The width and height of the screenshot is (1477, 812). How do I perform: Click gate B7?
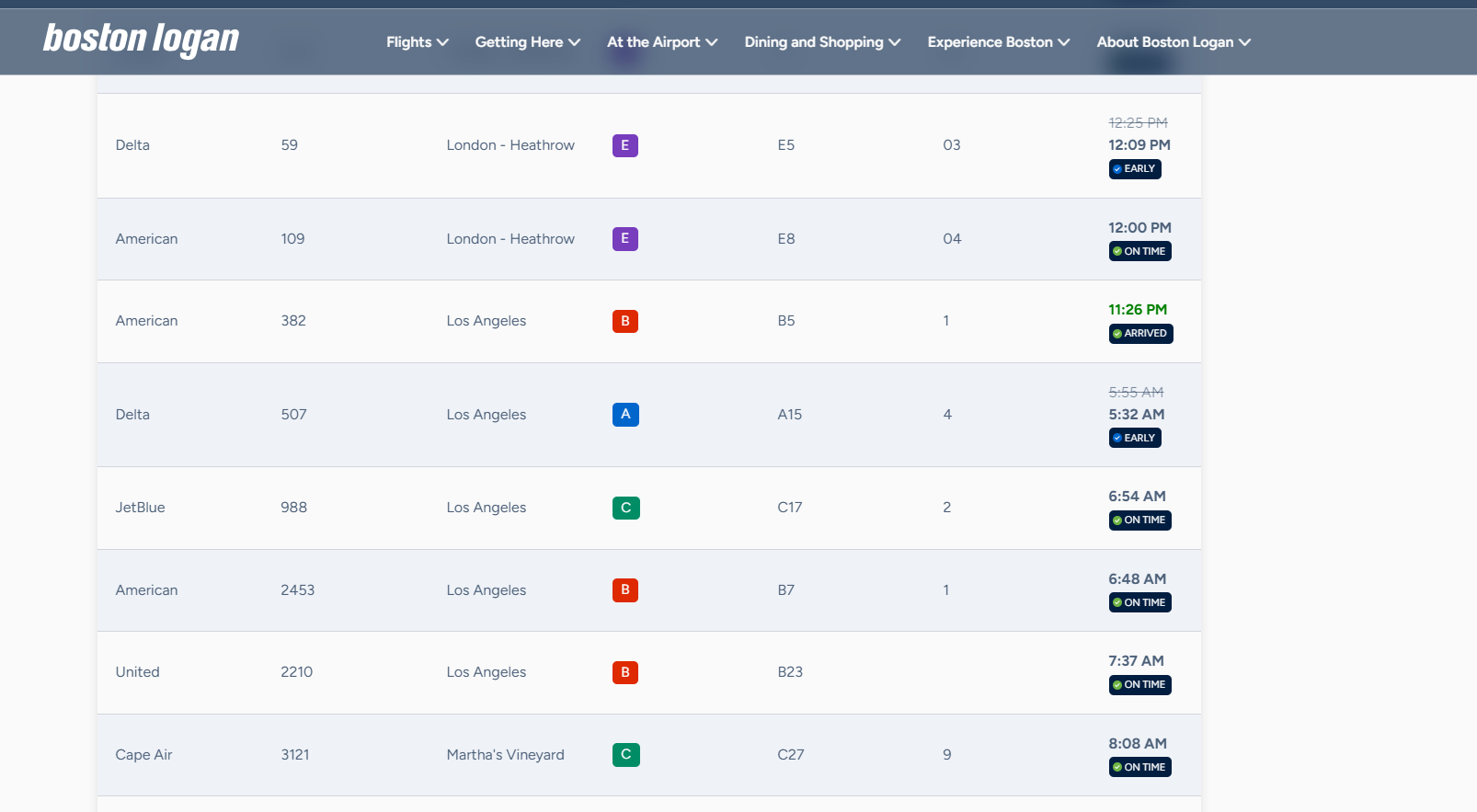[x=785, y=590]
